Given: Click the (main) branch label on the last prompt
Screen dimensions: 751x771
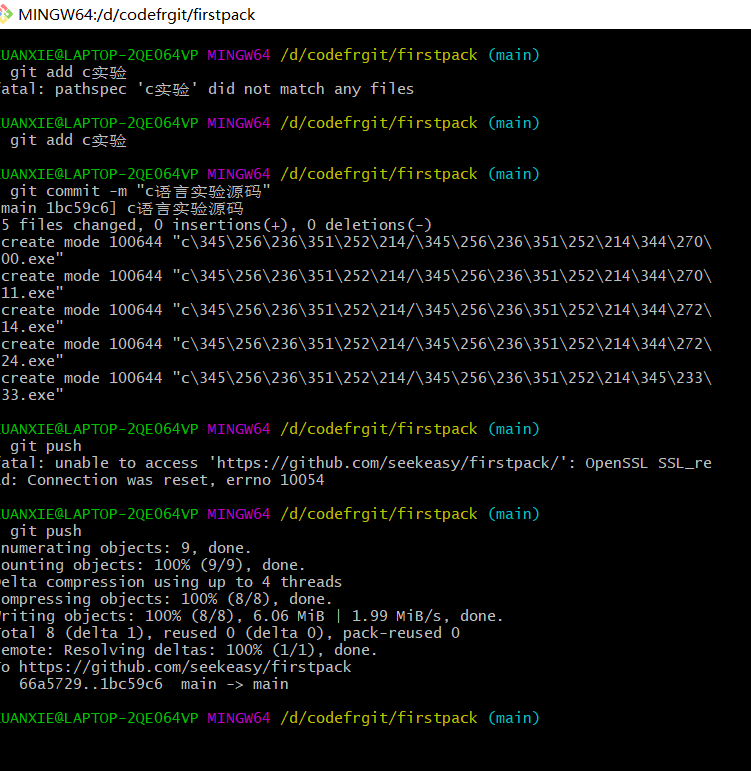Looking at the screenshot, I should pos(513,718).
